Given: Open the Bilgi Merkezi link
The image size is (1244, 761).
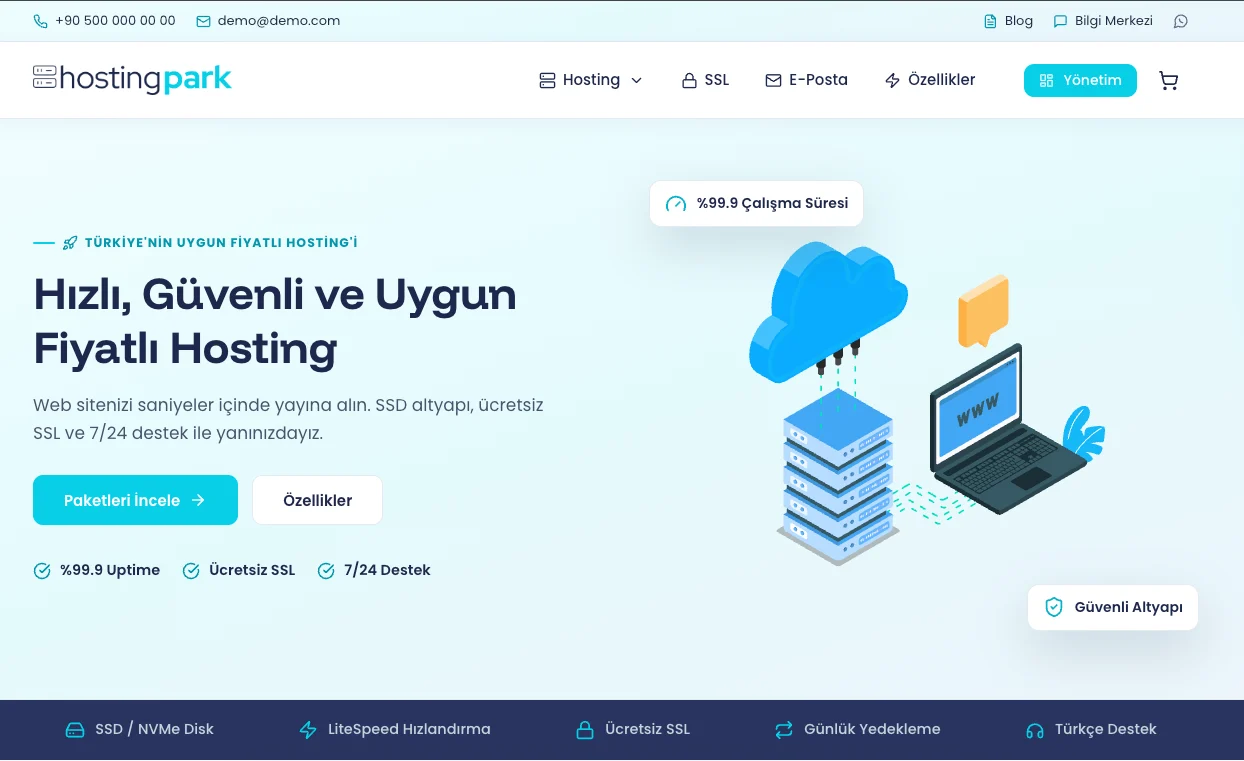Looking at the screenshot, I should tap(1104, 21).
